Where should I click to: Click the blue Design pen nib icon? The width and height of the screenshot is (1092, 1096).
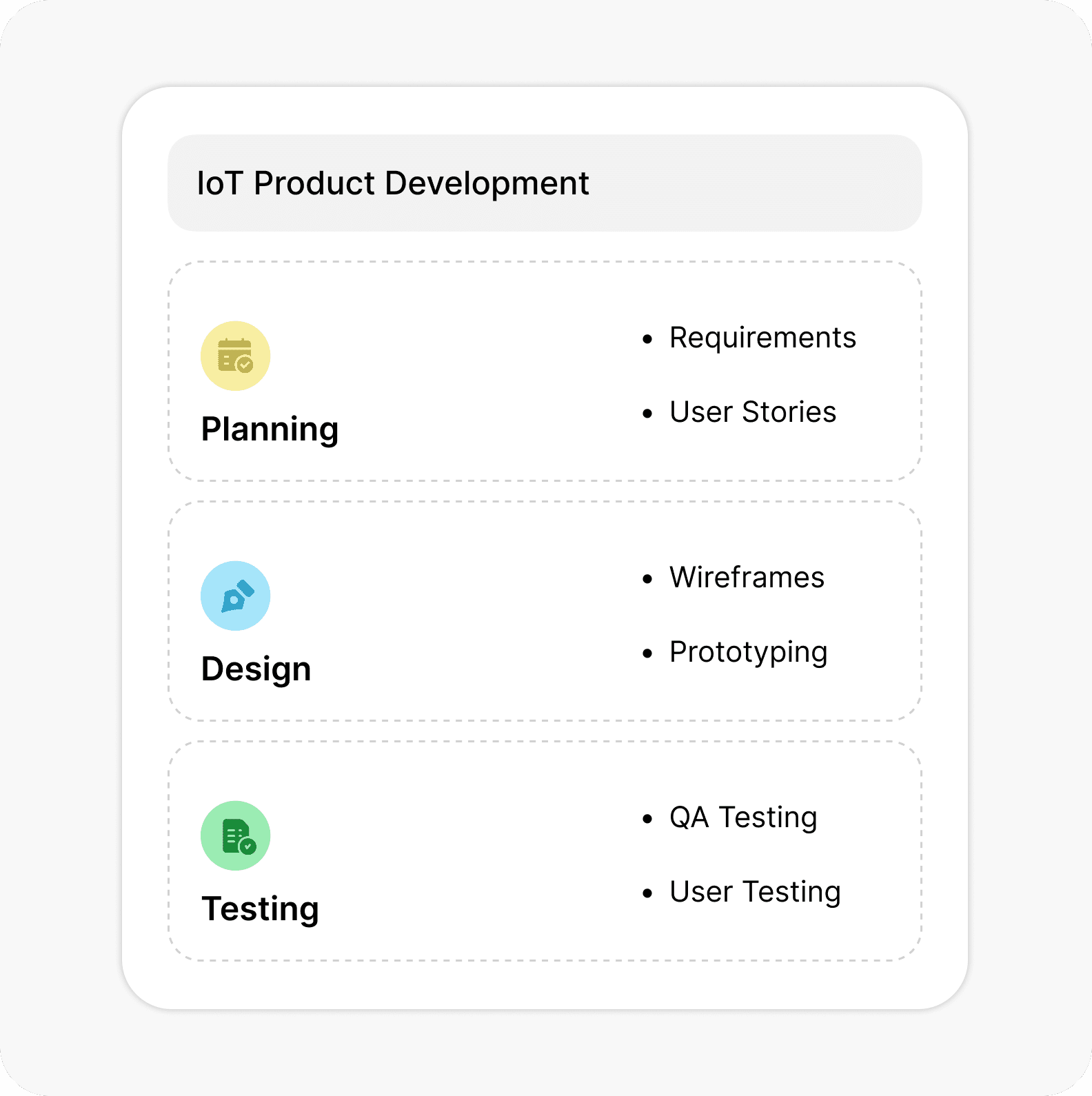click(235, 596)
